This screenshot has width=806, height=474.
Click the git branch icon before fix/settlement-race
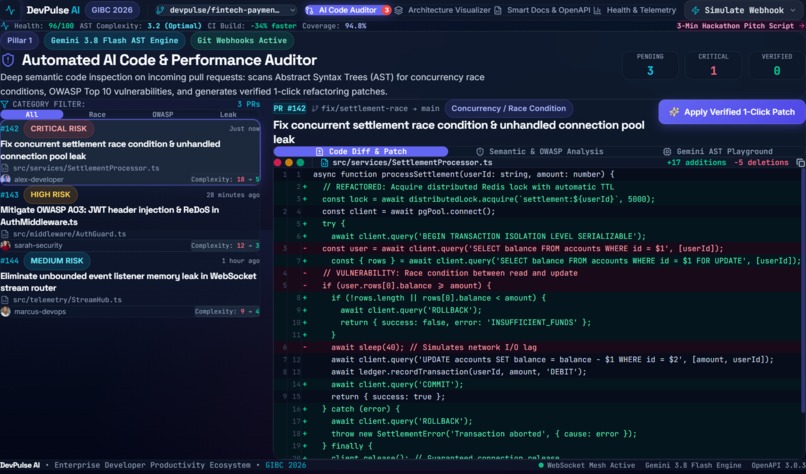coord(315,108)
